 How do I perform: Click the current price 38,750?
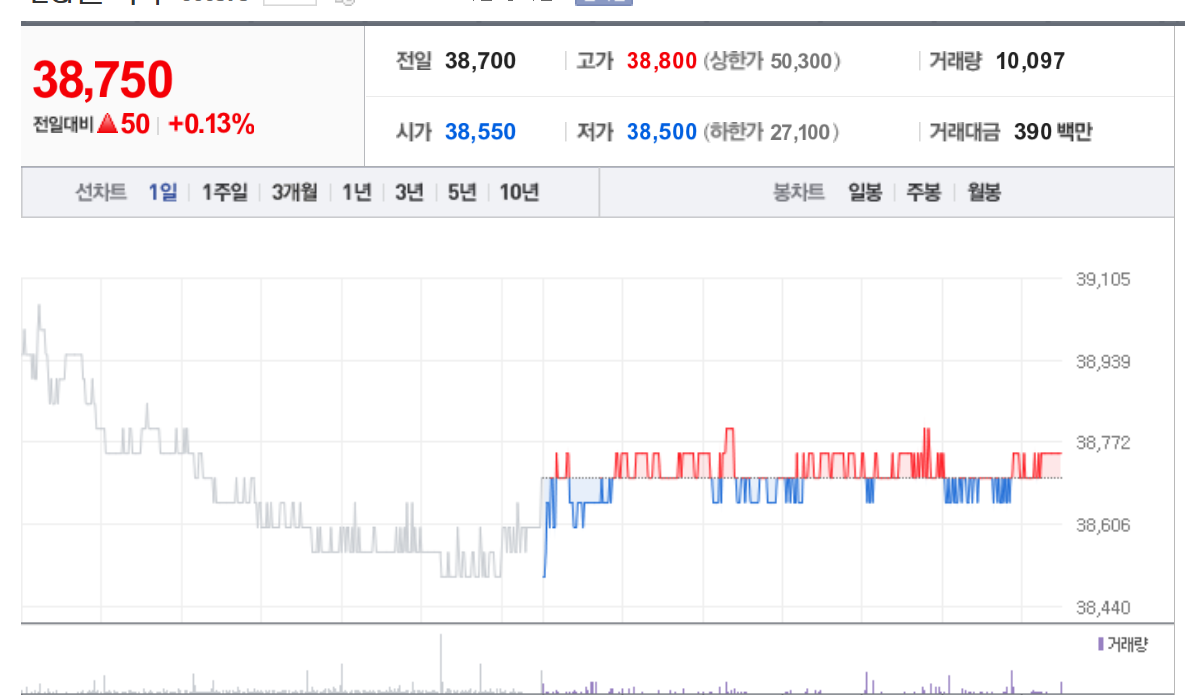[103, 80]
